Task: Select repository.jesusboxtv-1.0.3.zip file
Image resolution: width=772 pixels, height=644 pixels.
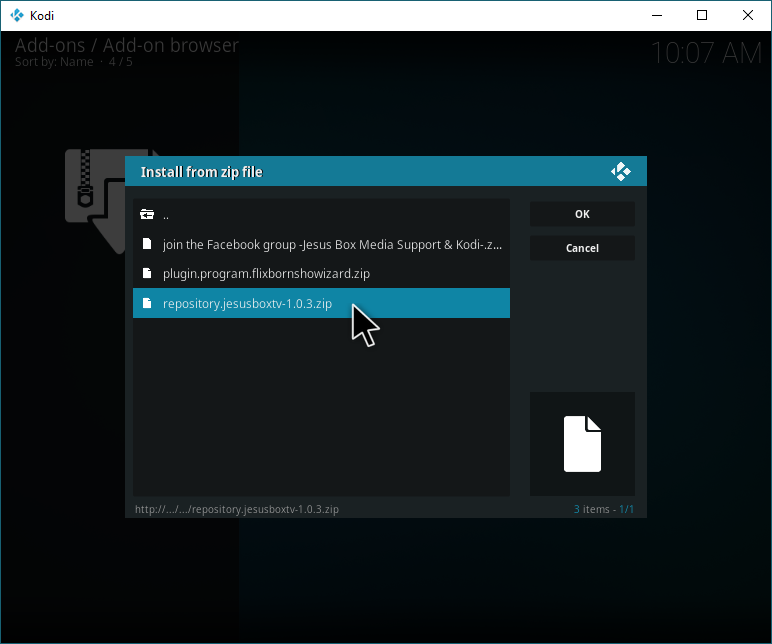Action: tap(321, 303)
